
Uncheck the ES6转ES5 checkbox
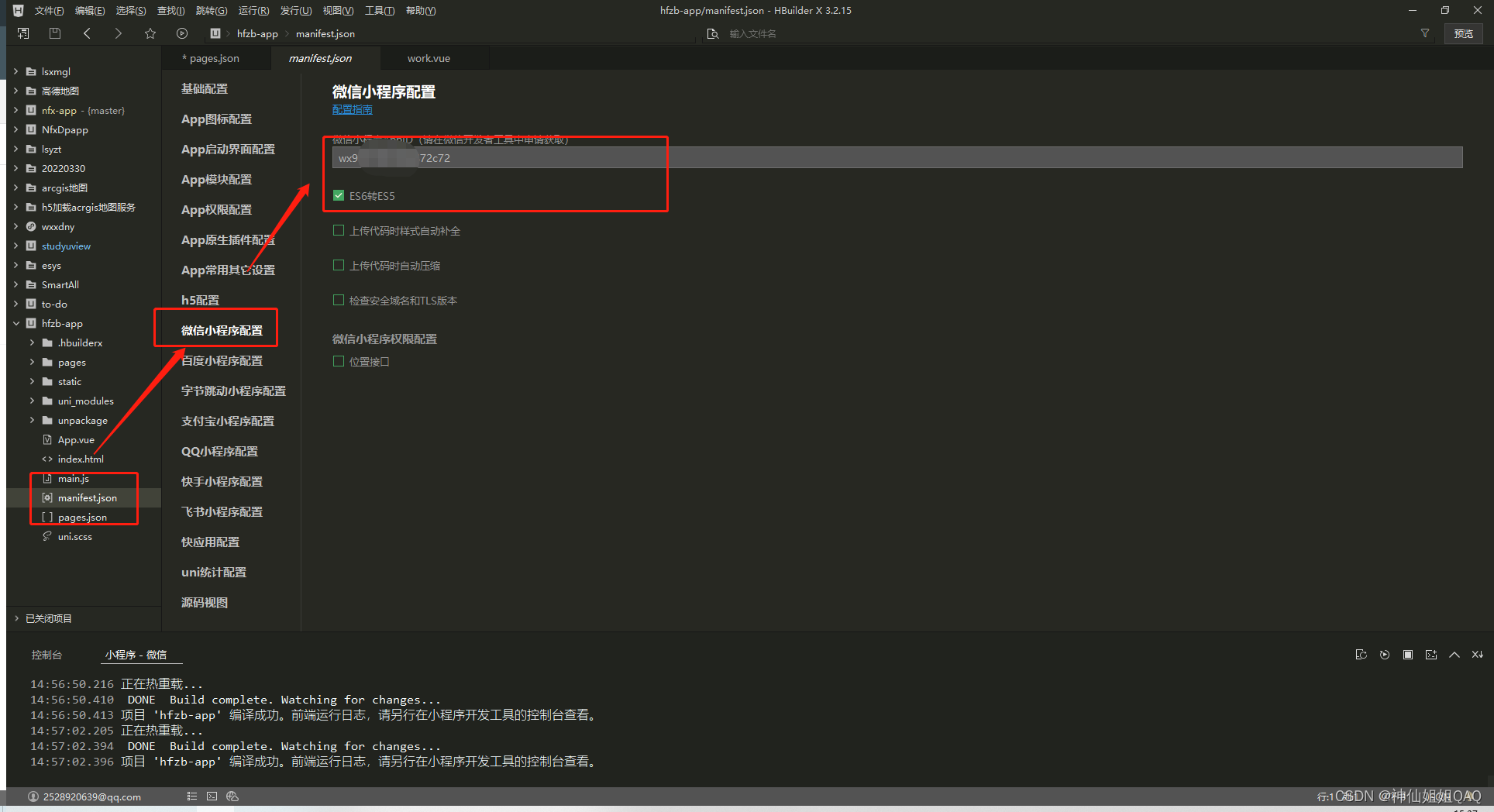339,195
